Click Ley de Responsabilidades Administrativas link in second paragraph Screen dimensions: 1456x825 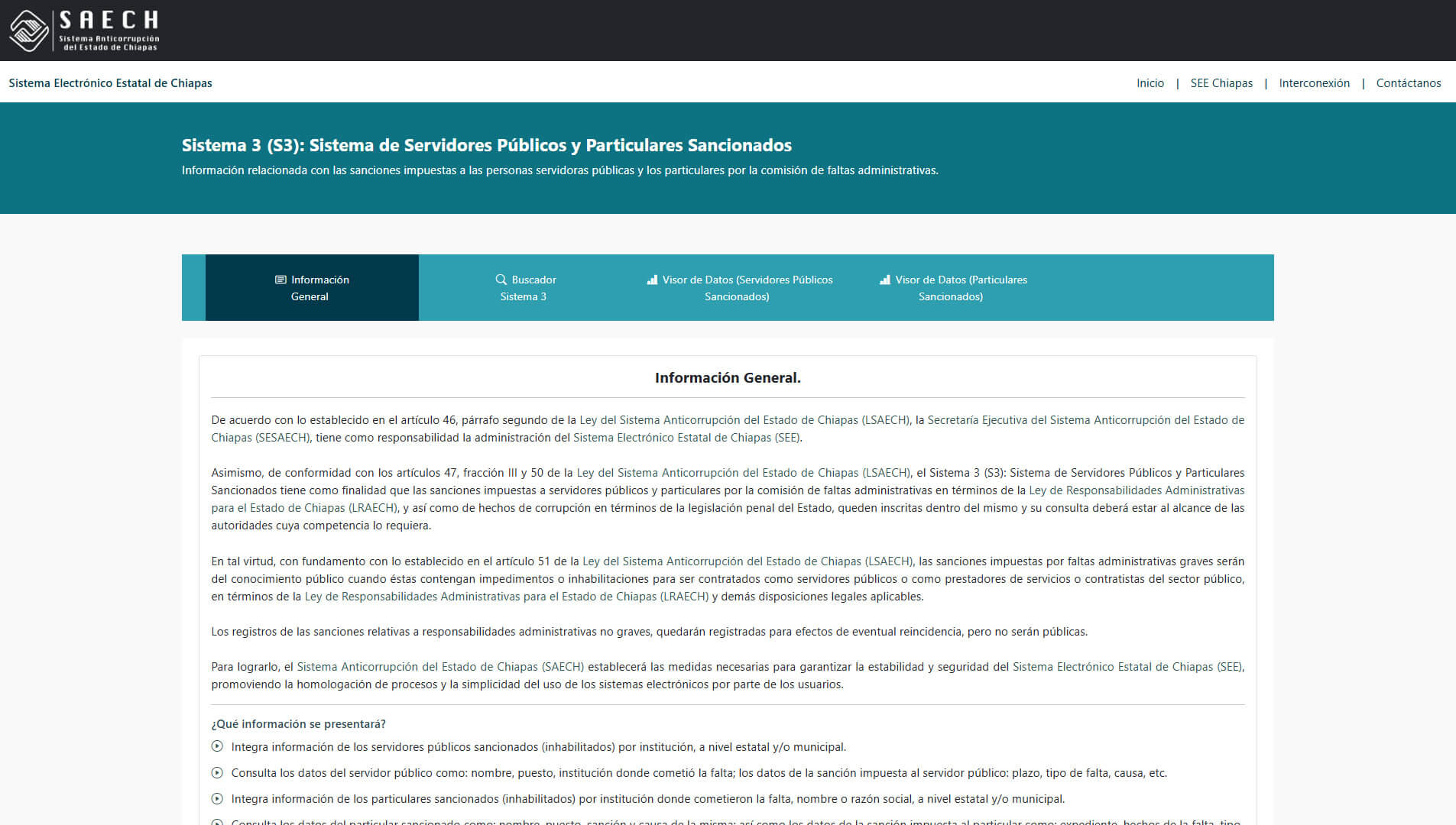point(1137,490)
